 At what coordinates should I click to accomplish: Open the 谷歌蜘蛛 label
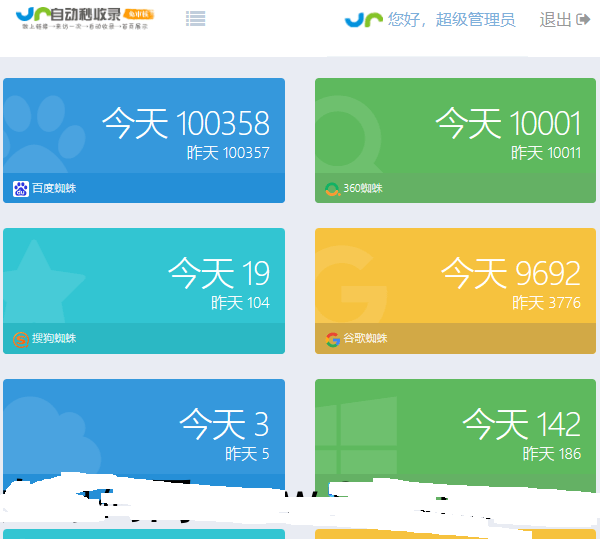click(365, 338)
